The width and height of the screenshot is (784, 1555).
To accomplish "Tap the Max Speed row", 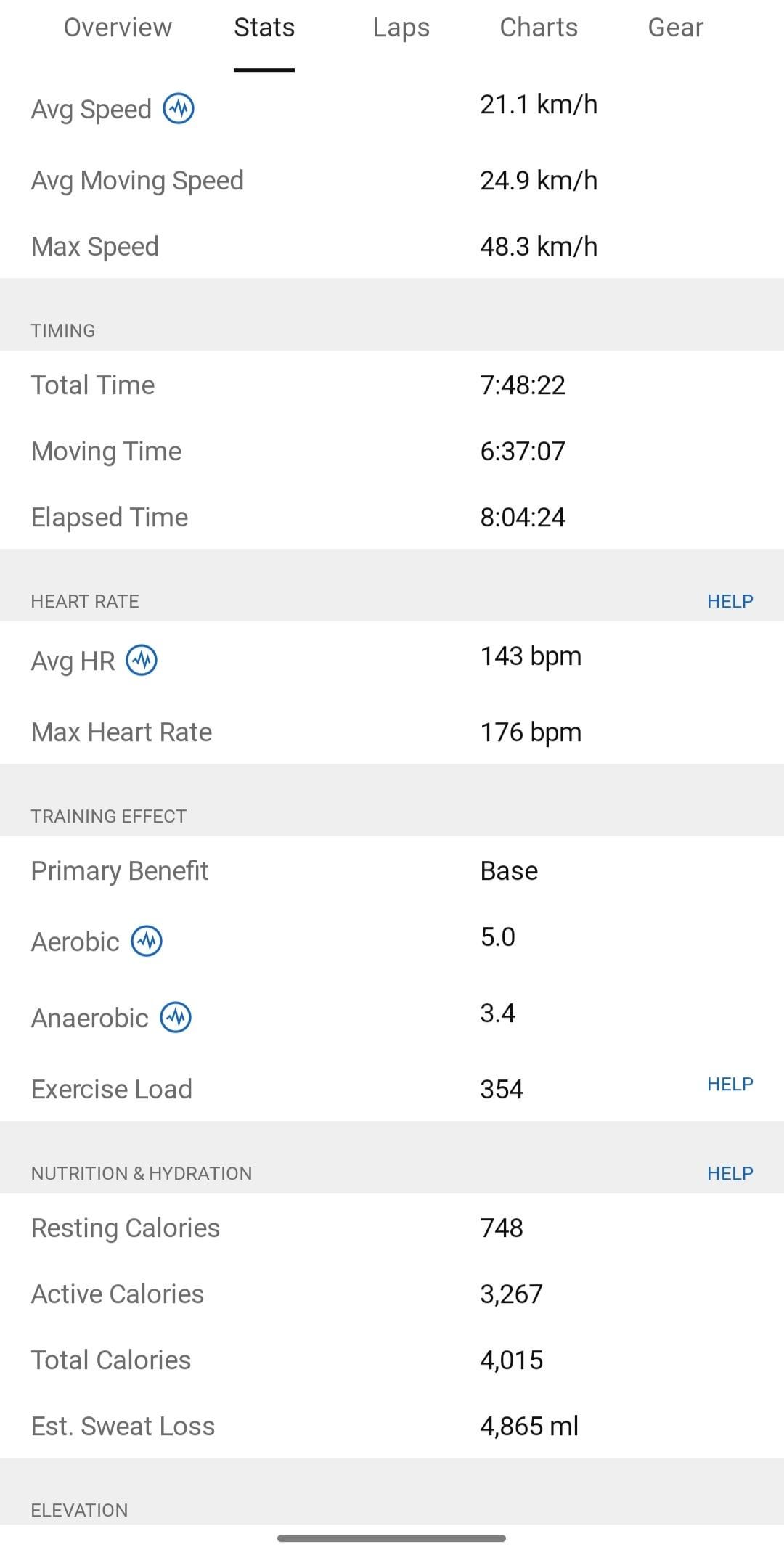I will click(x=392, y=246).
